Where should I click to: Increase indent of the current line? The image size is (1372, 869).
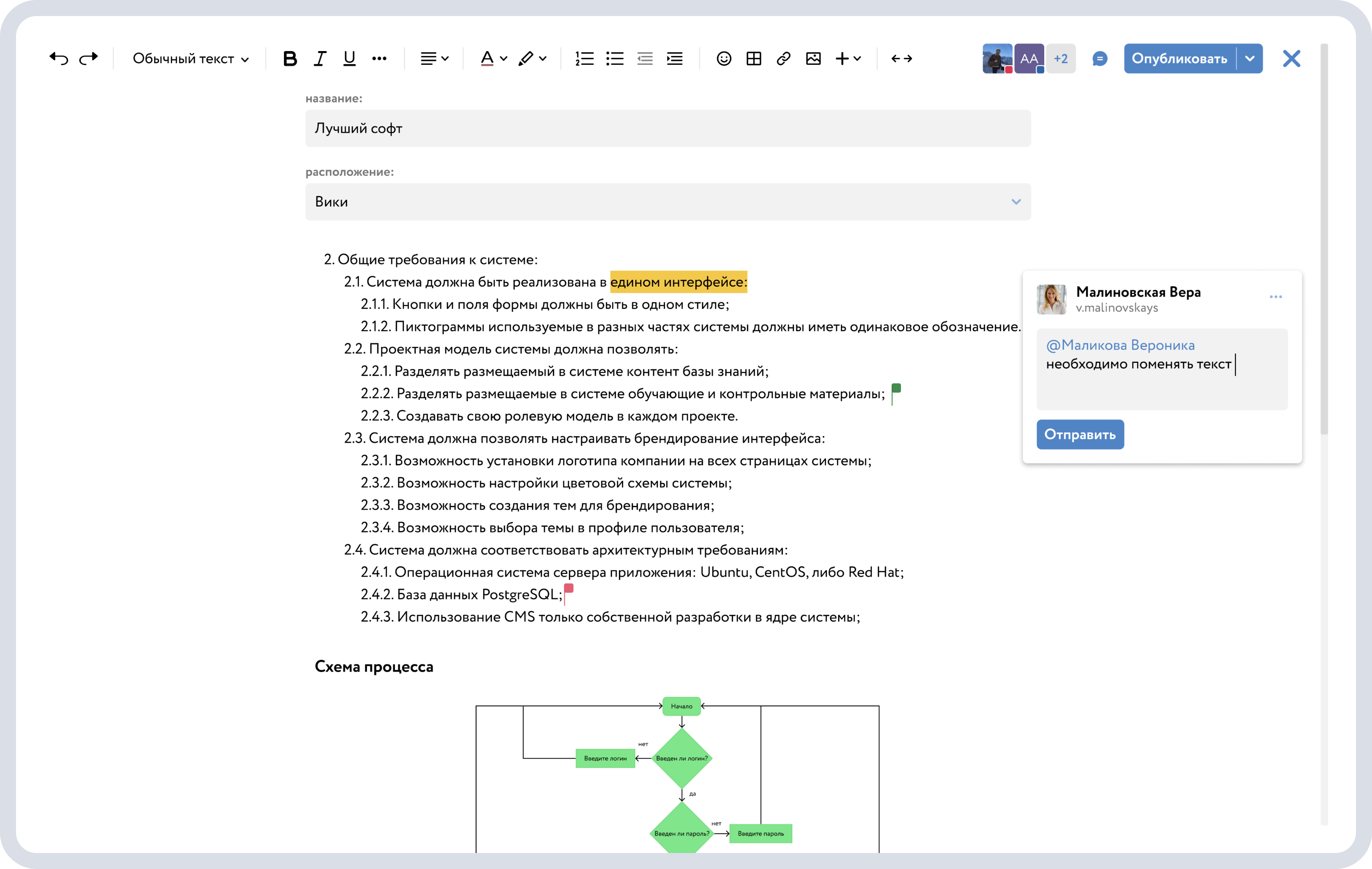[675, 58]
